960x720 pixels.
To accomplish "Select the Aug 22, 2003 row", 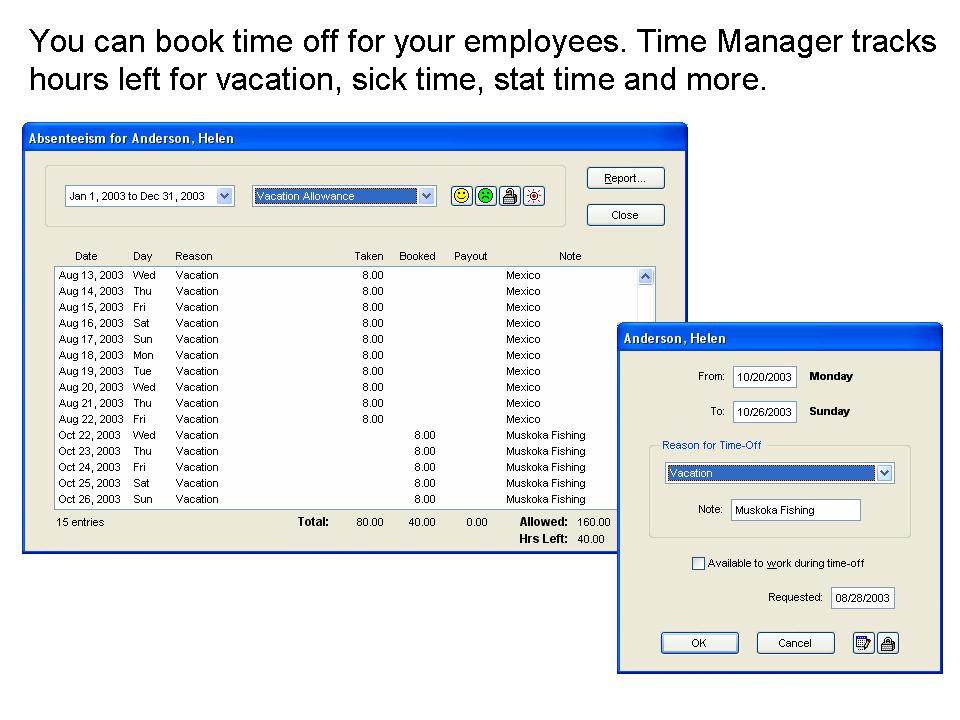I will (336, 419).
